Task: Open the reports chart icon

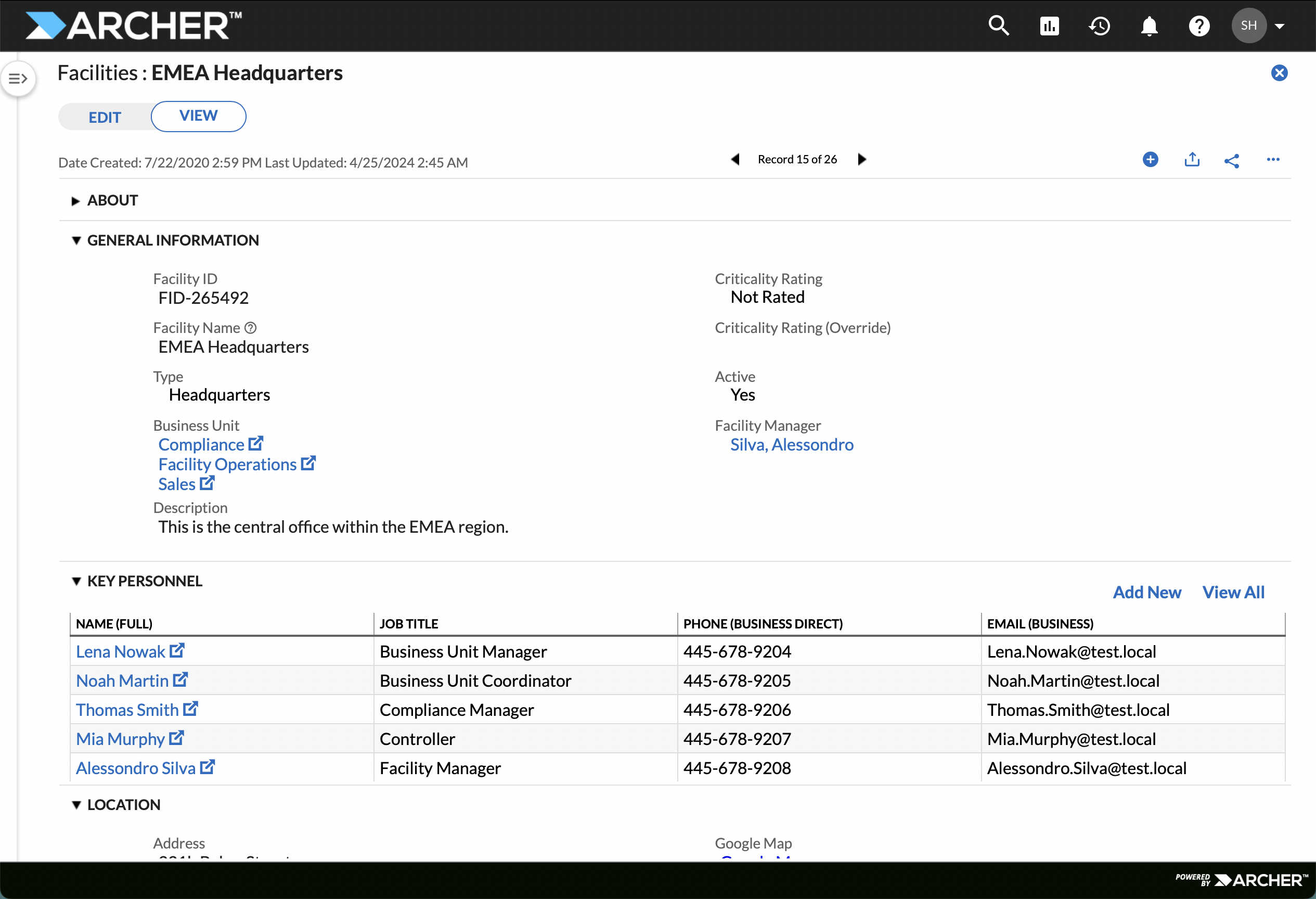Action: 1049,25
